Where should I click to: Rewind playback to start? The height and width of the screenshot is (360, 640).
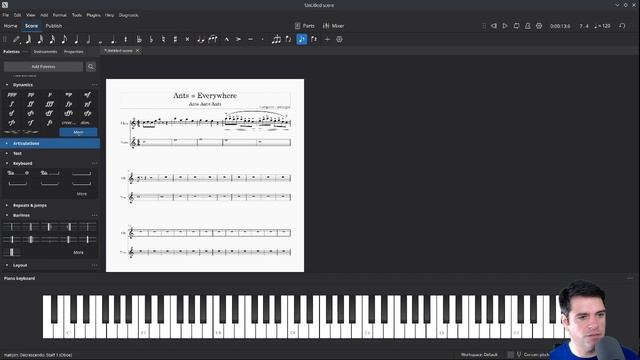point(493,26)
